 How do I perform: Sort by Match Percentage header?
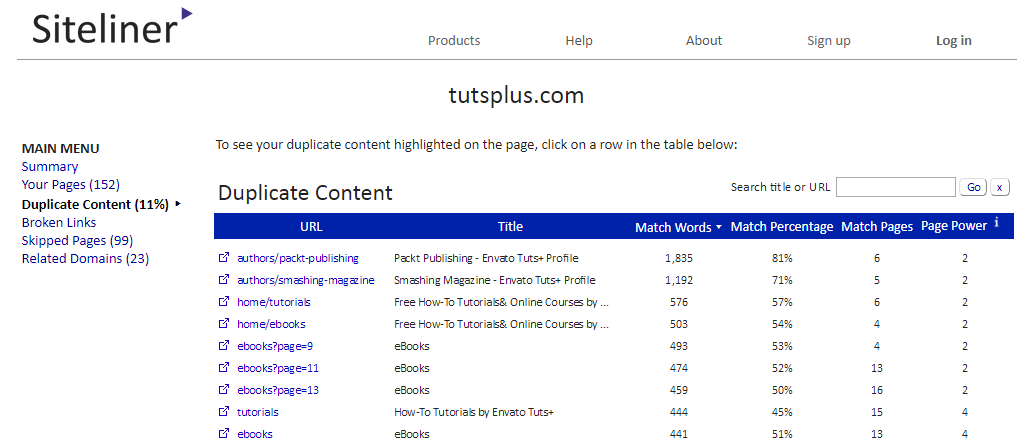pyautogui.click(x=782, y=227)
